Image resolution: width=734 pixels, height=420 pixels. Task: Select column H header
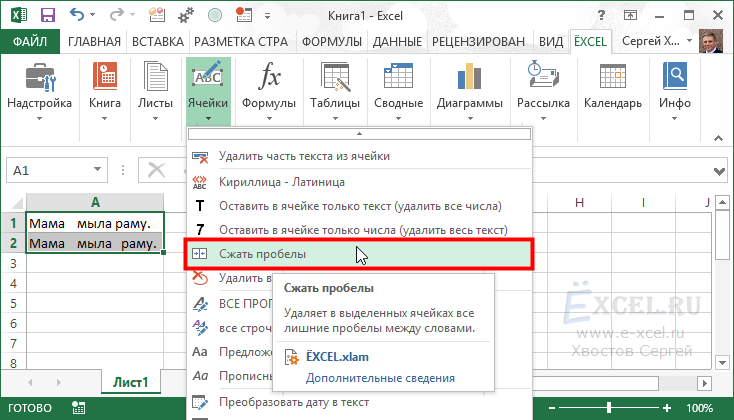tap(580, 202)
